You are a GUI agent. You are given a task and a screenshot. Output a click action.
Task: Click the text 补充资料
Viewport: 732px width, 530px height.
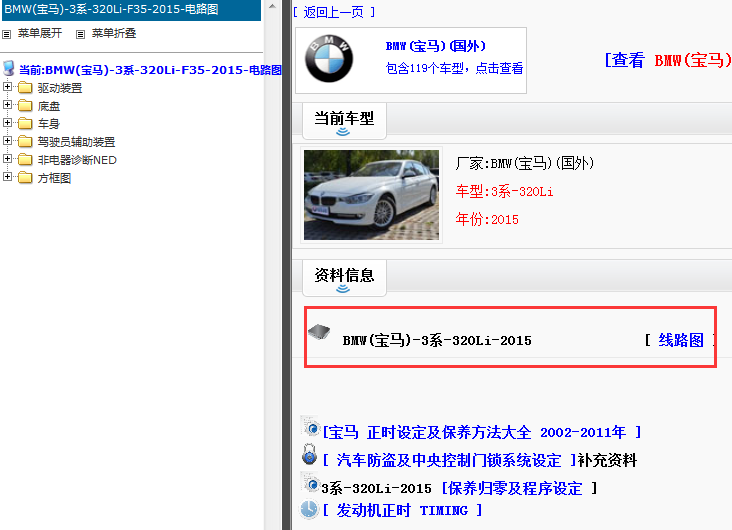click(x=607, y=460)
